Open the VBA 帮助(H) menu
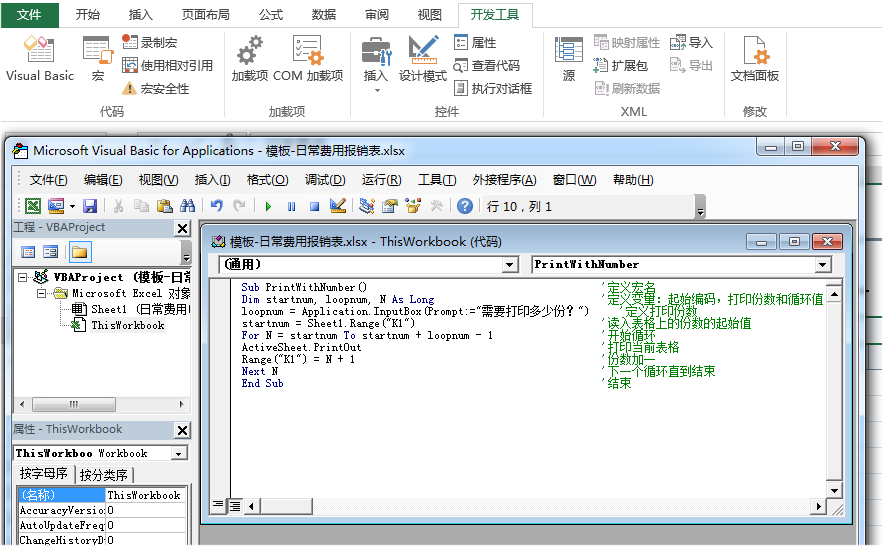Image resolution: width=883 pixels, height=546 pixels. (633, 180)
